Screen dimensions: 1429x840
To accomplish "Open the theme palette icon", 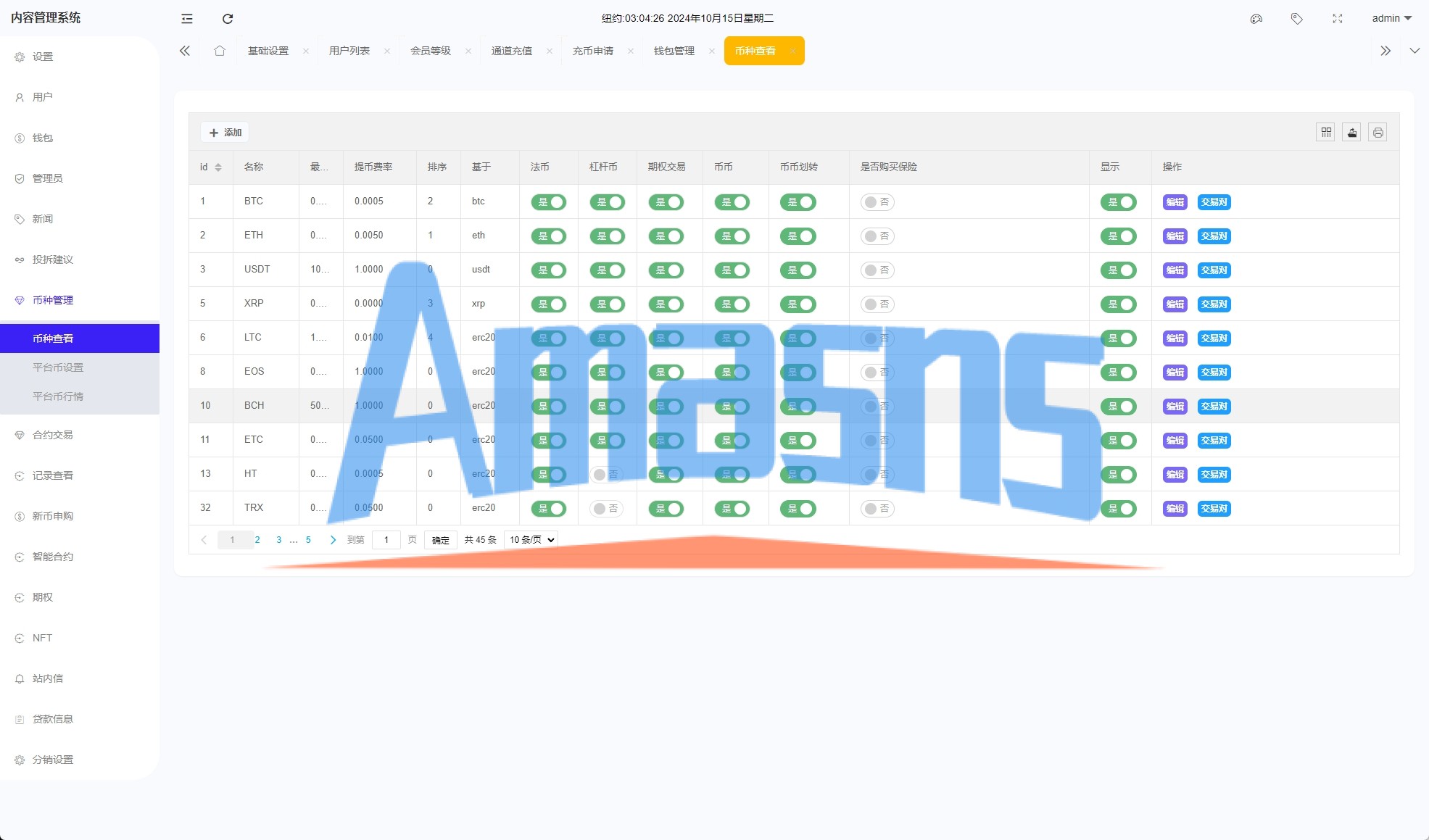I will point(1256,19).
